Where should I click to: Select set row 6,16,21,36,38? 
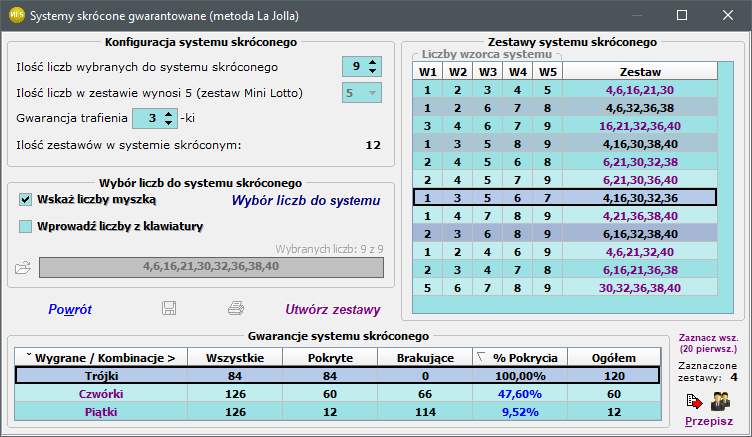pyautogui.click(x=565, y=270)
